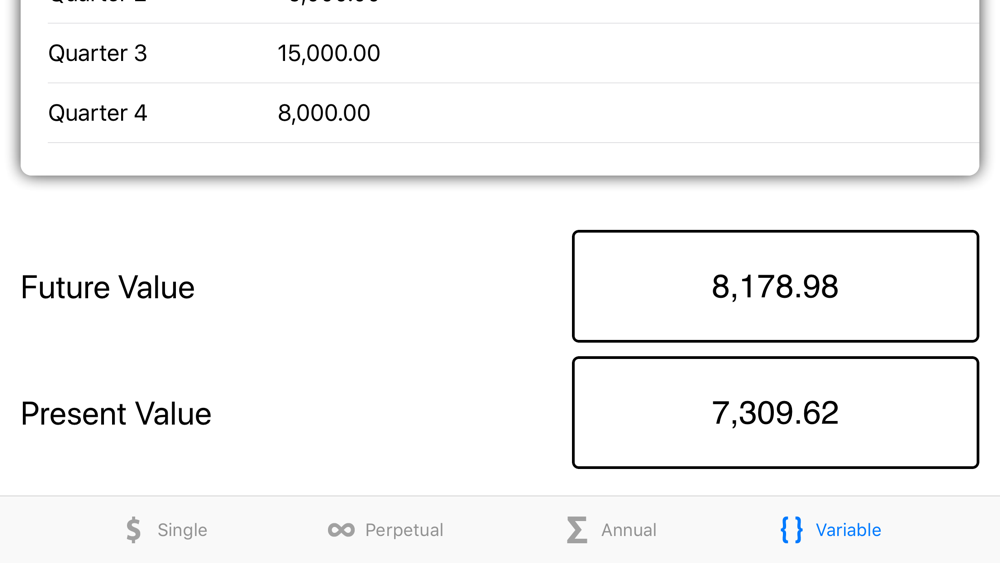Tap the dollar sign icon for Single
1000x563 pixels.
(x=134, y=530)
